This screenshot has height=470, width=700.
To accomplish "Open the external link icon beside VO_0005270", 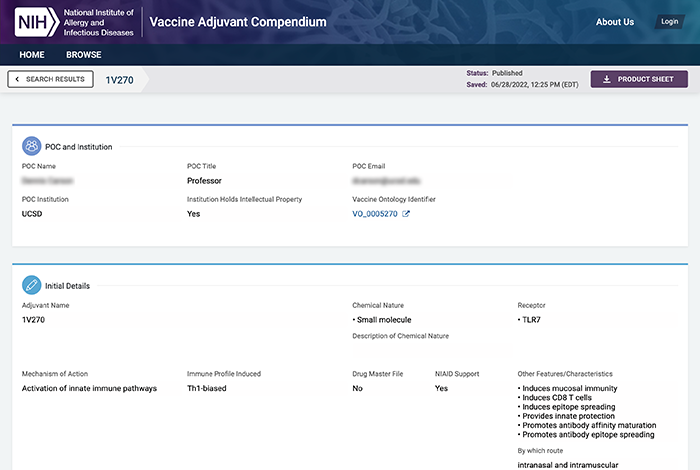I will point(406,214).
